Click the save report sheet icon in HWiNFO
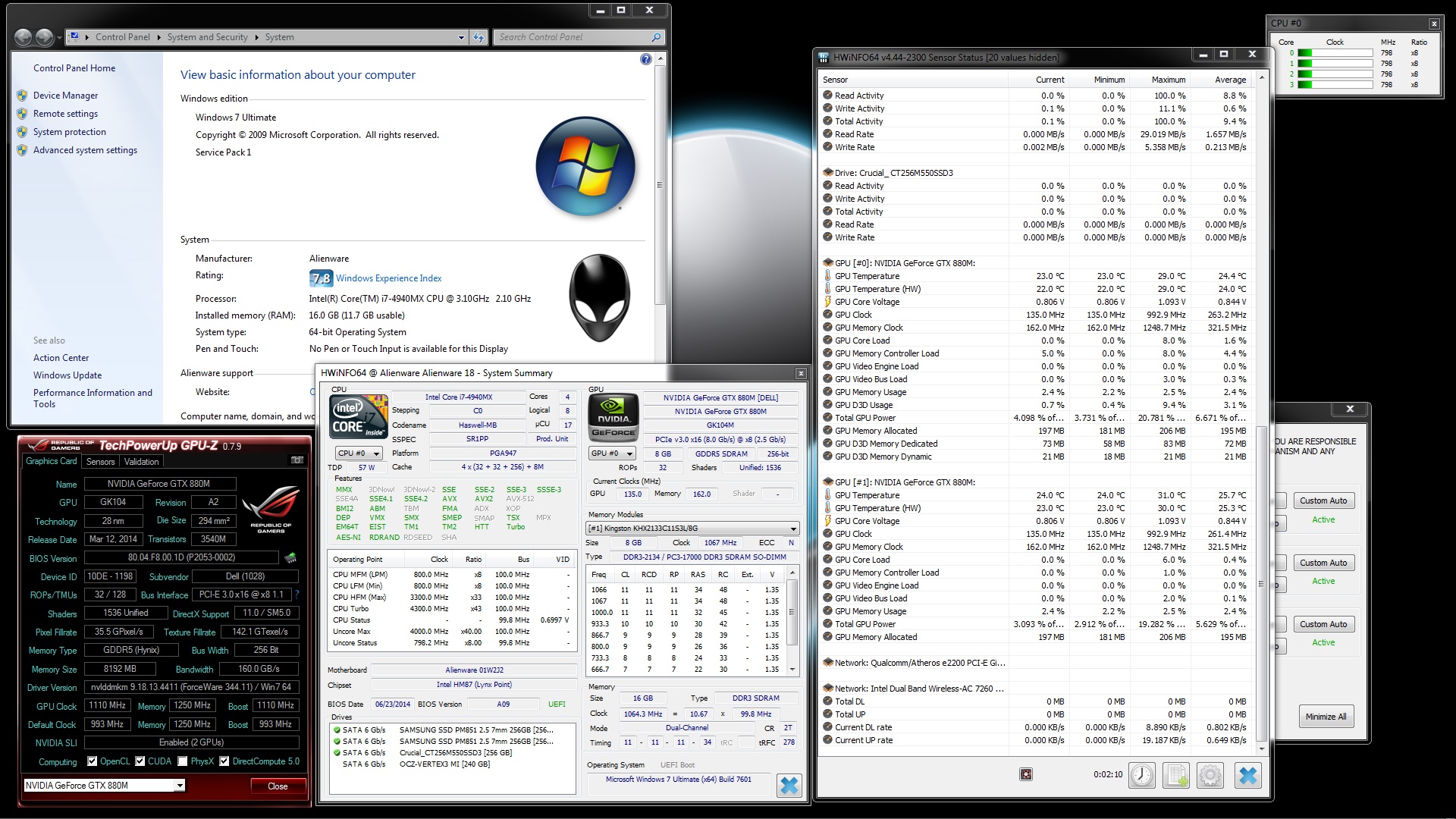 (x=1176, y=775)
